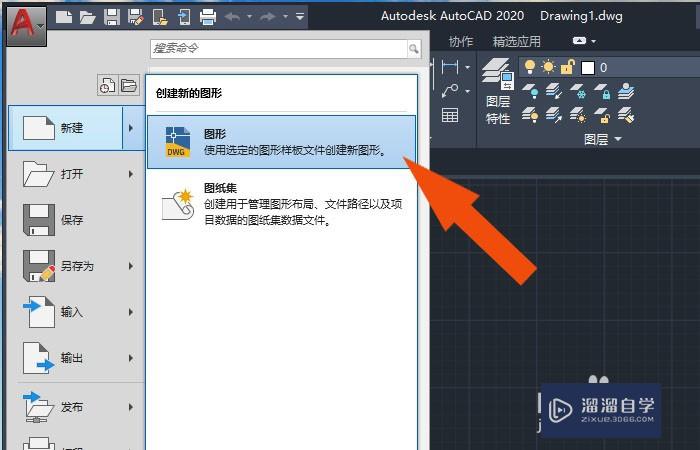Click the Layer Isolate icon with down arrow
The image size is (700, 450).
[x=554, y=91]
